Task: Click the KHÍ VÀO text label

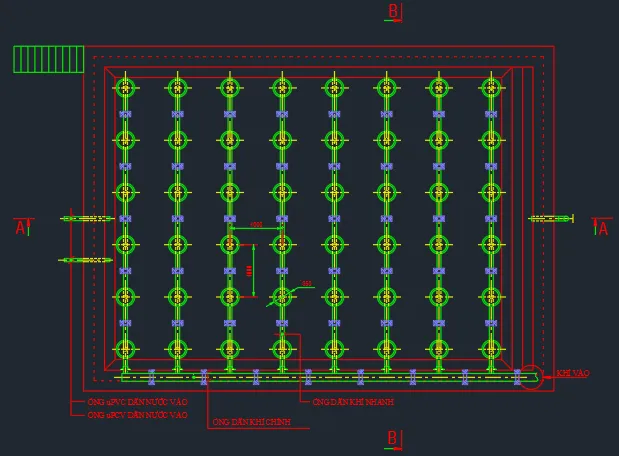Action: (x=573, y=372)
